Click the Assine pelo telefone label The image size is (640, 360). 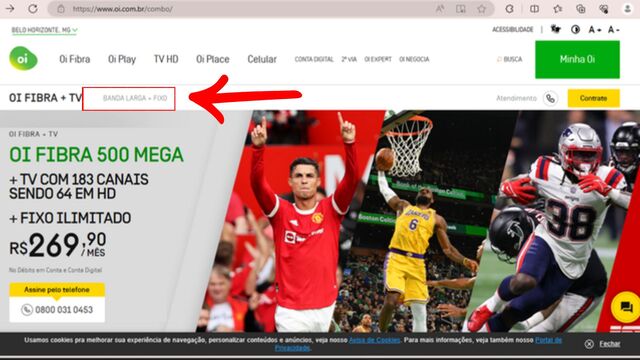57,289
